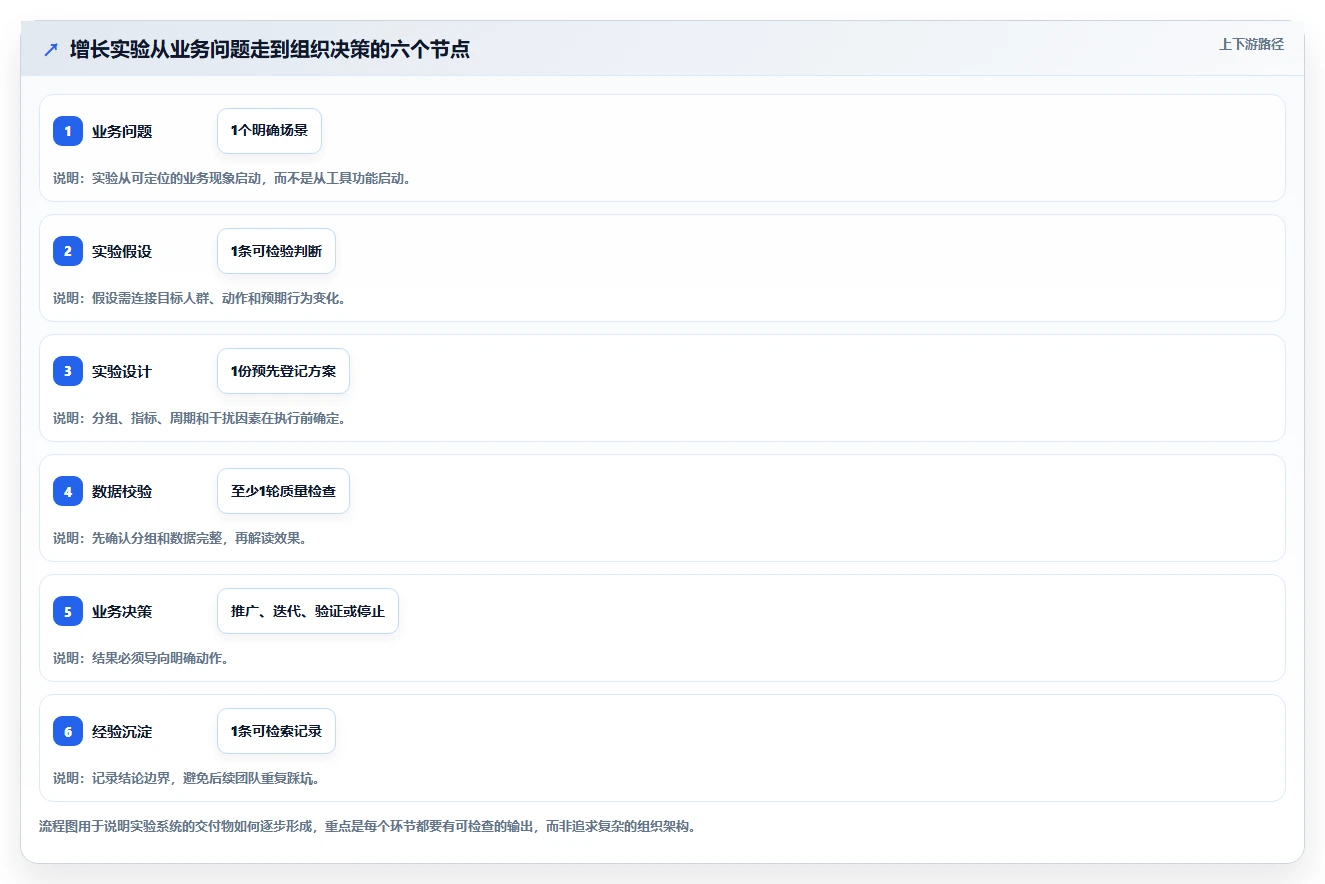
Task: Select the 至少1轮质量检查 chip
Action: pyautogui.click(x=283, y=491)
